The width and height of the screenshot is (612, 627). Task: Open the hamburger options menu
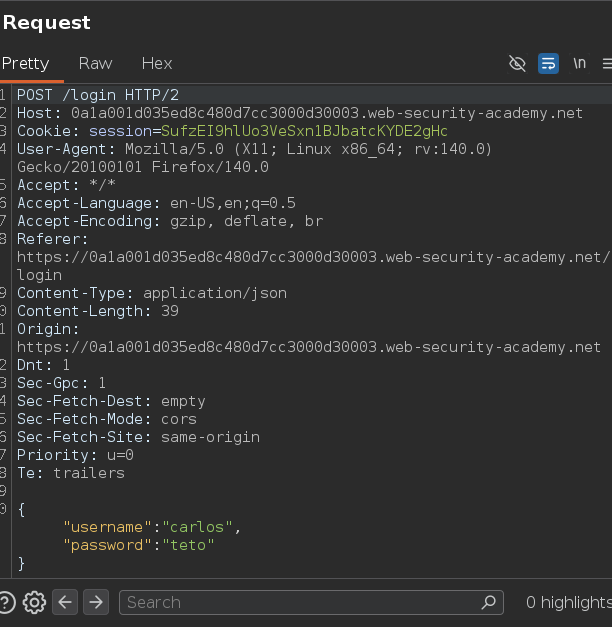(x=607, y=63)
